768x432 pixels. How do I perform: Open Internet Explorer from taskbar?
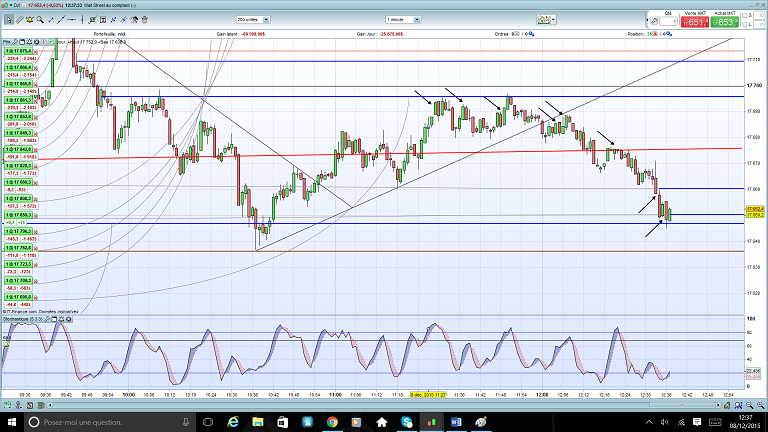point(233,422)
